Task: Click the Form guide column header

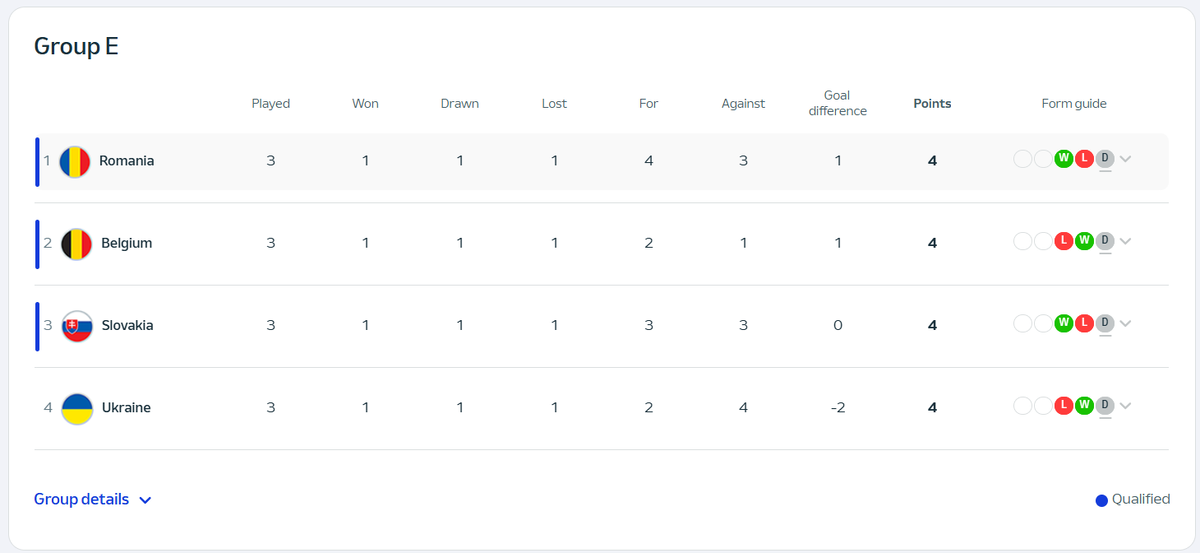Action: pyautogui.click(x=1074, y=103)
